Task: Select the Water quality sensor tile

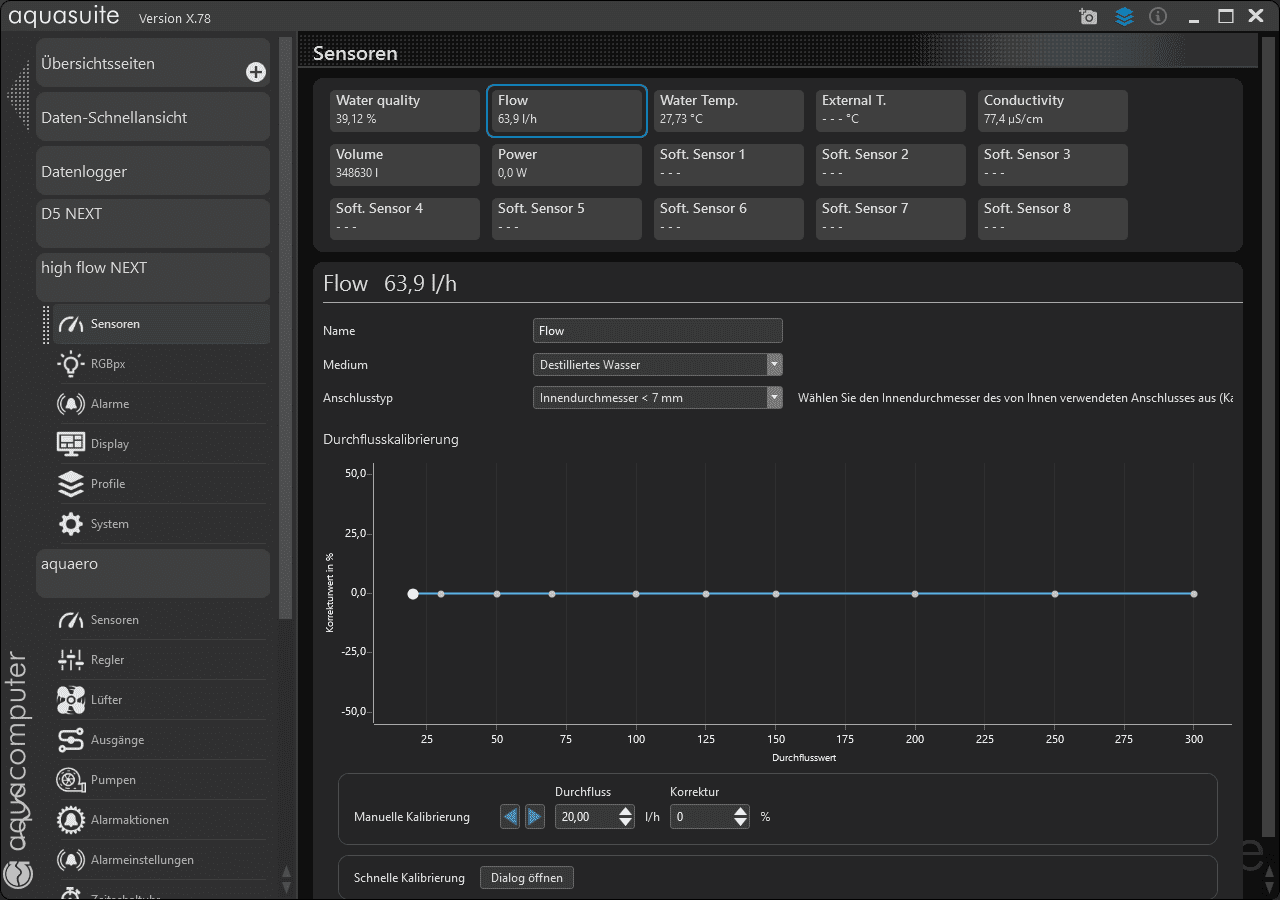Action: pyautogui.click(x=405, y=111)
